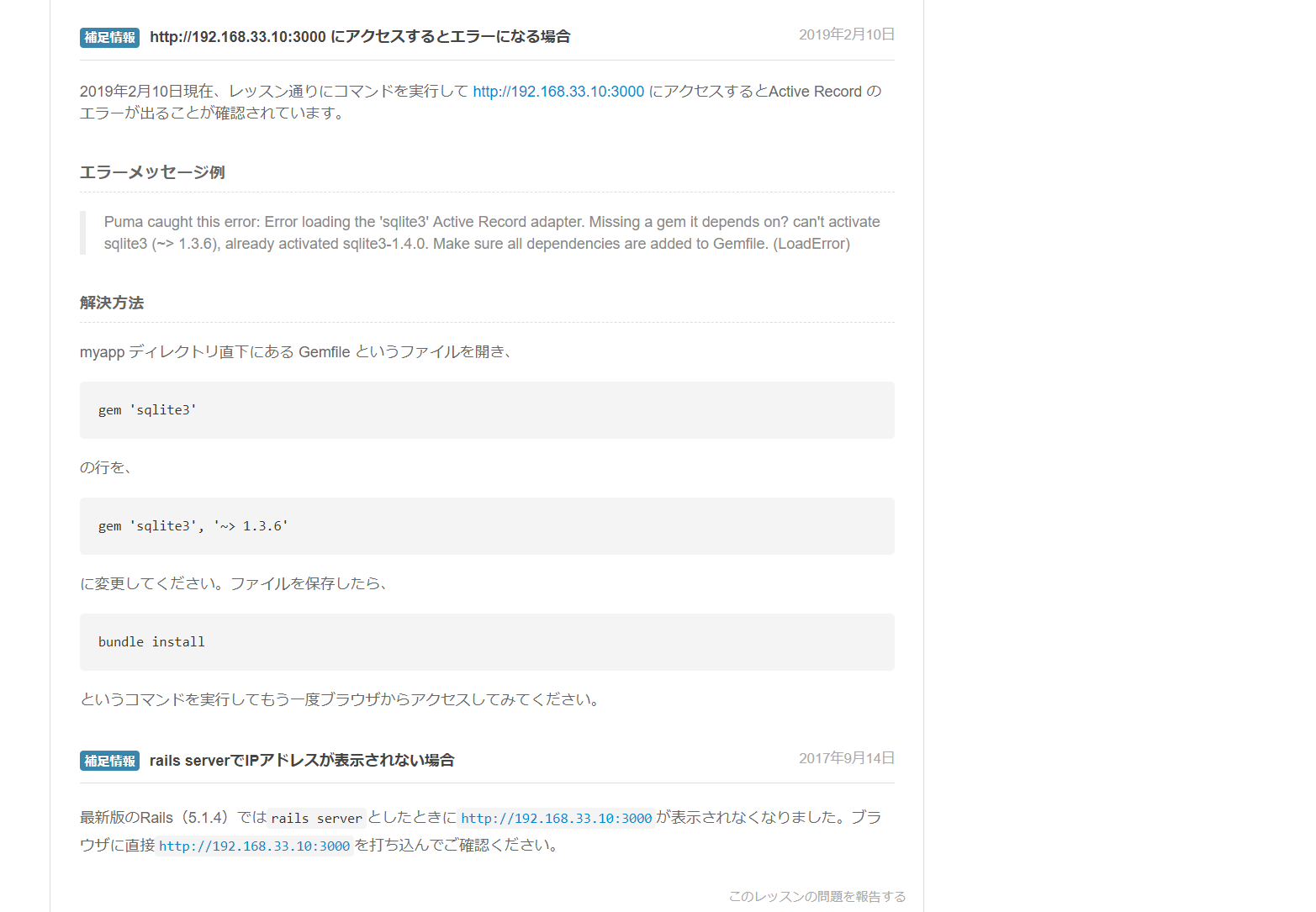Click the bundle install code block
The width and height of the screenshot is (1316, 912).
coord(151,641)
